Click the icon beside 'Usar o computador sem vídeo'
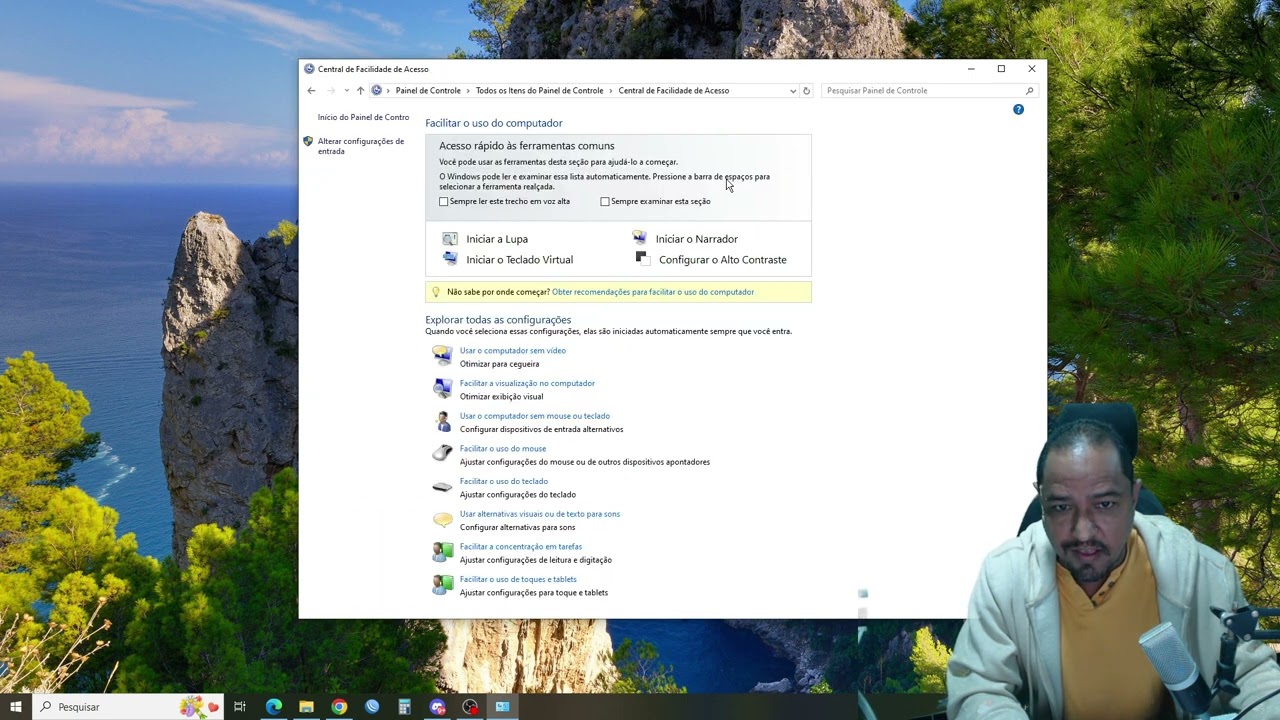 442,356
